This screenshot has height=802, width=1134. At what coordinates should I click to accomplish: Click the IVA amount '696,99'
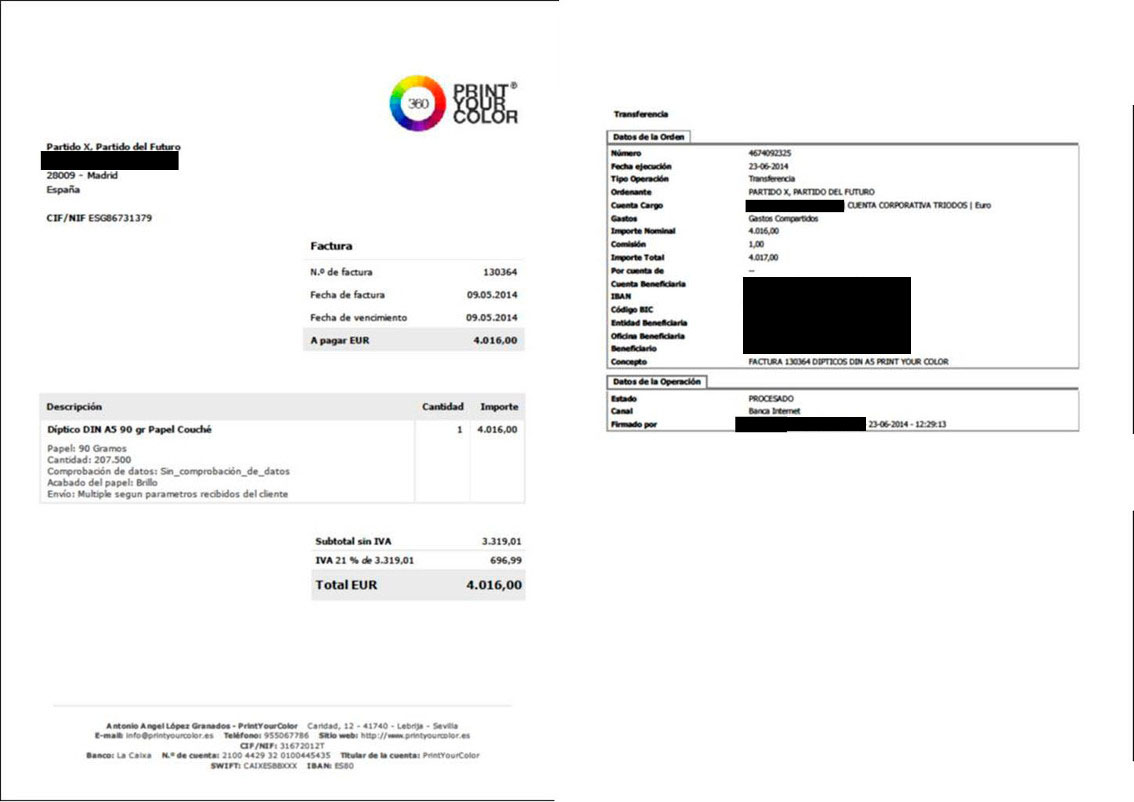click(x=506, y=560)
